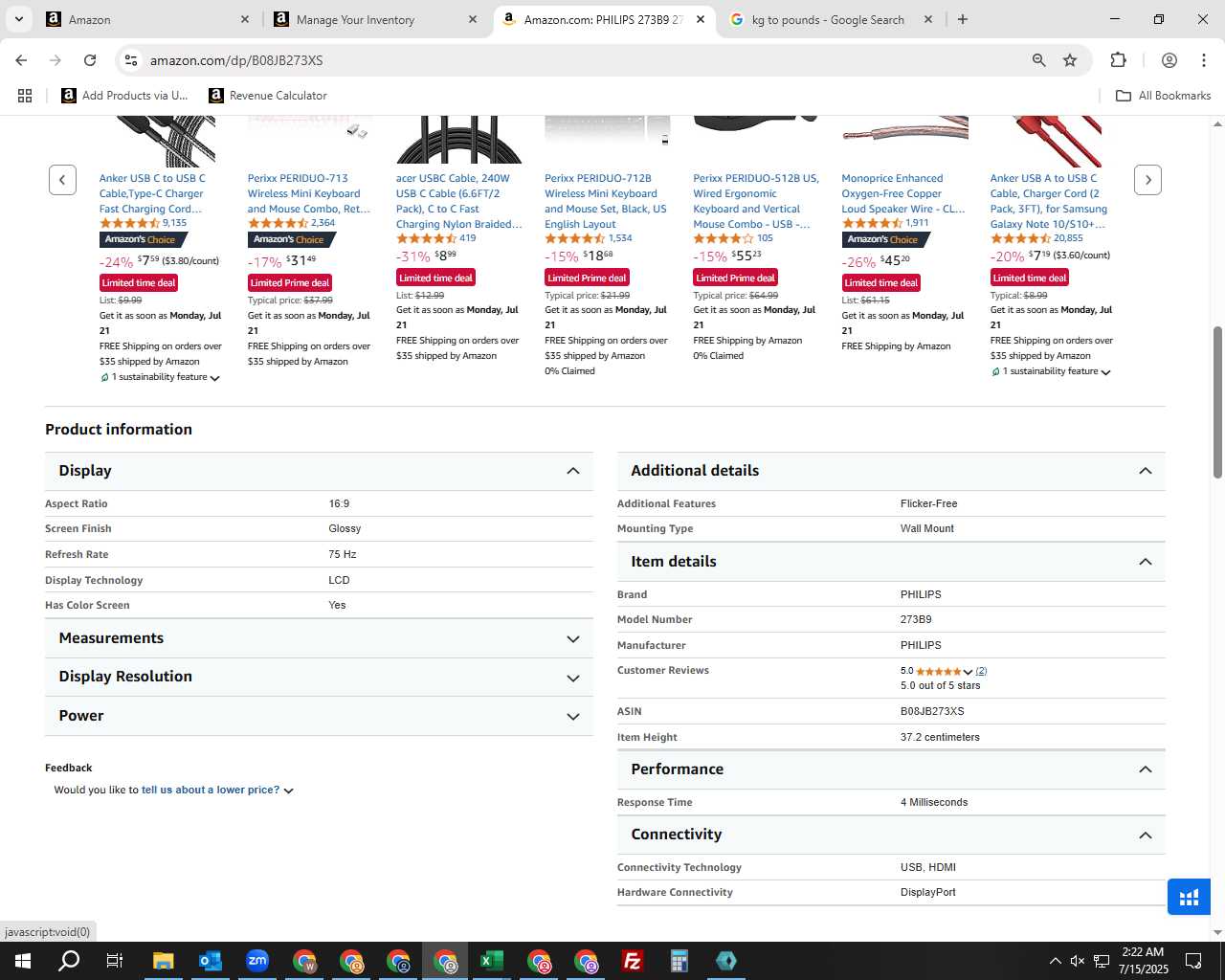Open a new browser tab
This screenshot has height=980, width=1225.
[963, 19]
